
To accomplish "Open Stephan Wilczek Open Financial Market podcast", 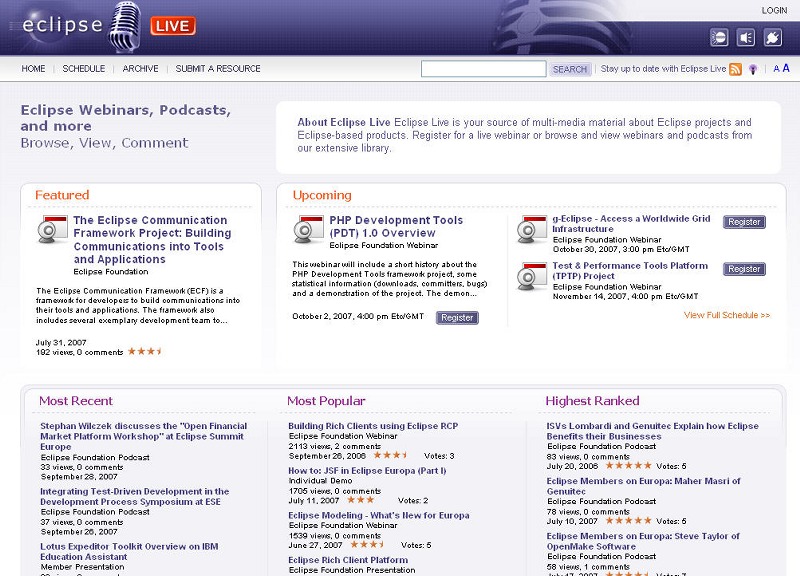I will click(143, 436).
